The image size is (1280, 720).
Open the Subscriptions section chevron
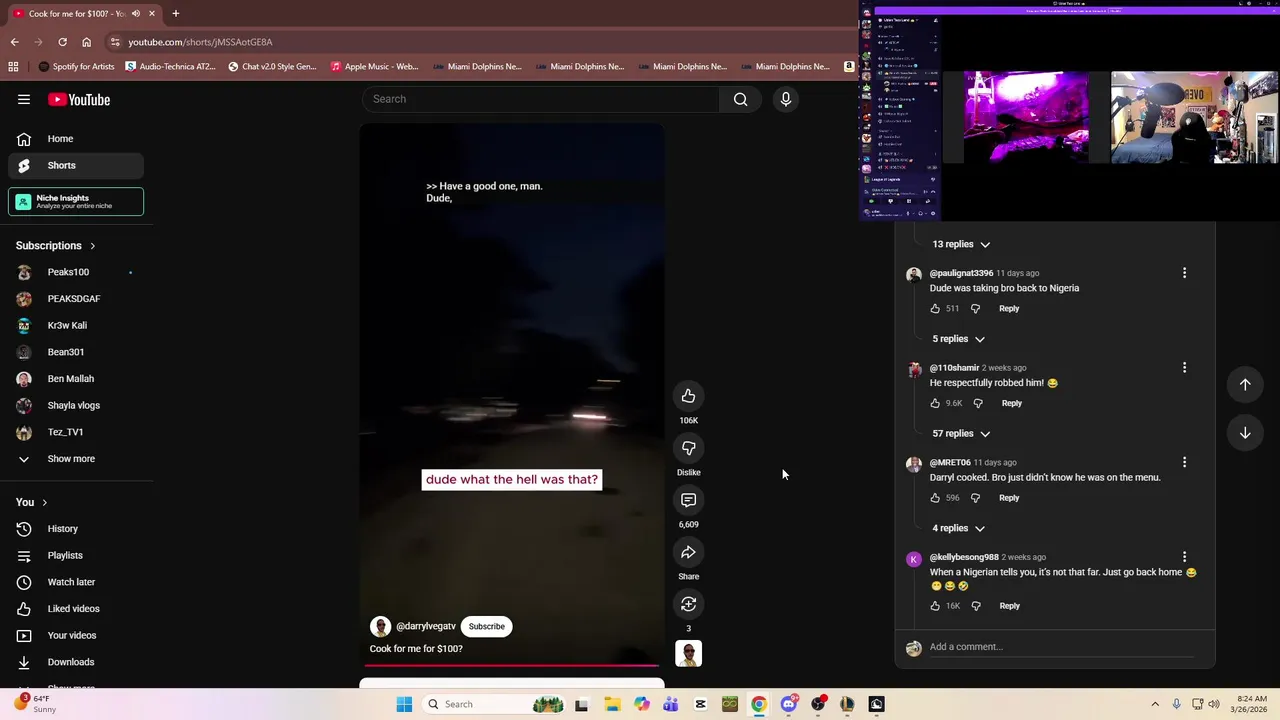[x=92, y=246]
